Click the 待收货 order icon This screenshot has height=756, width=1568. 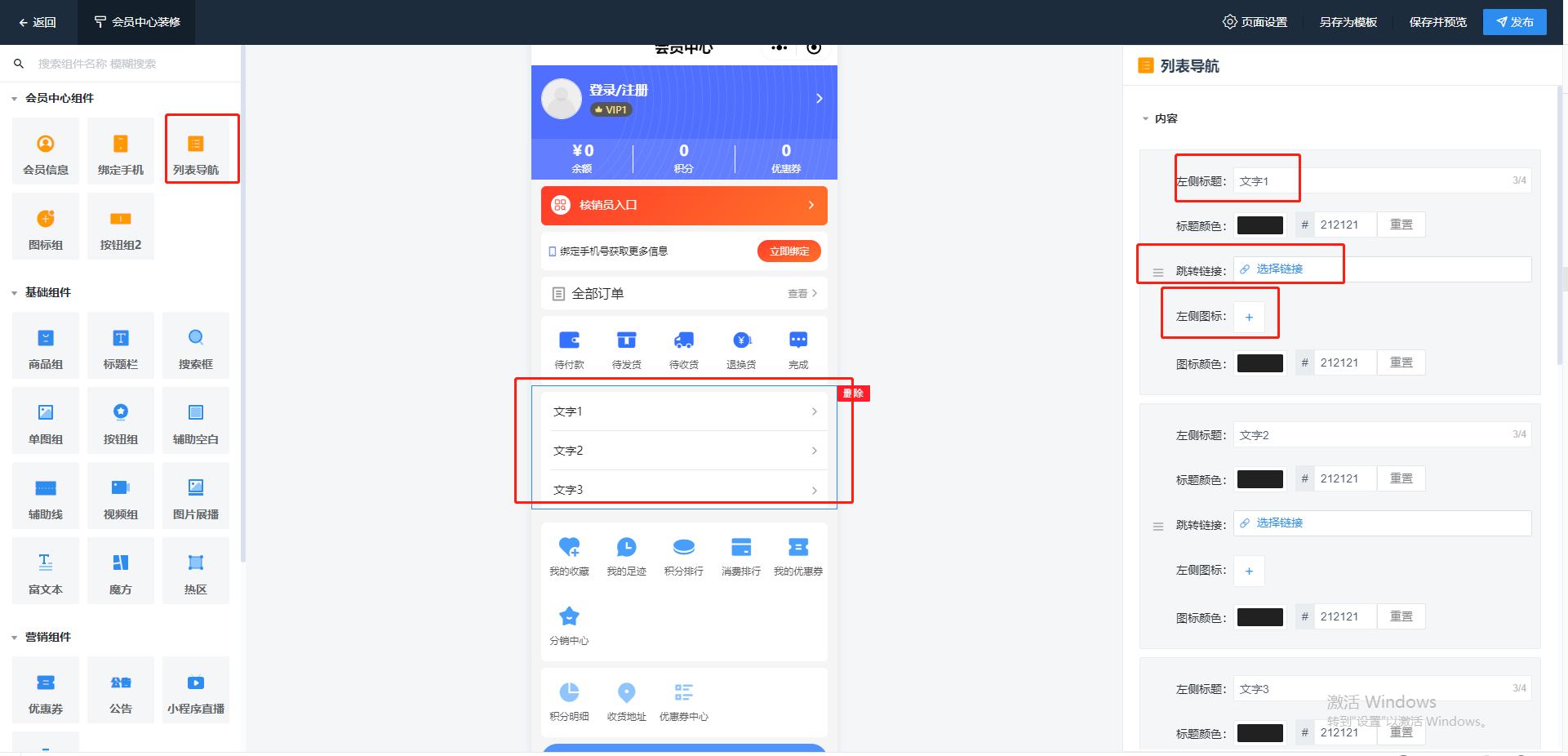pyautogui.click(x=684, y=340)
